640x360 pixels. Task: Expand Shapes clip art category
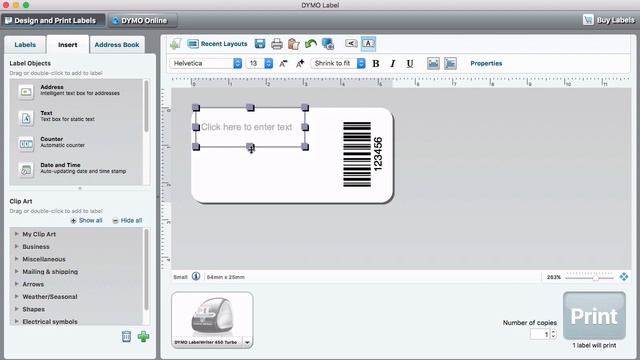pos(17,309)
